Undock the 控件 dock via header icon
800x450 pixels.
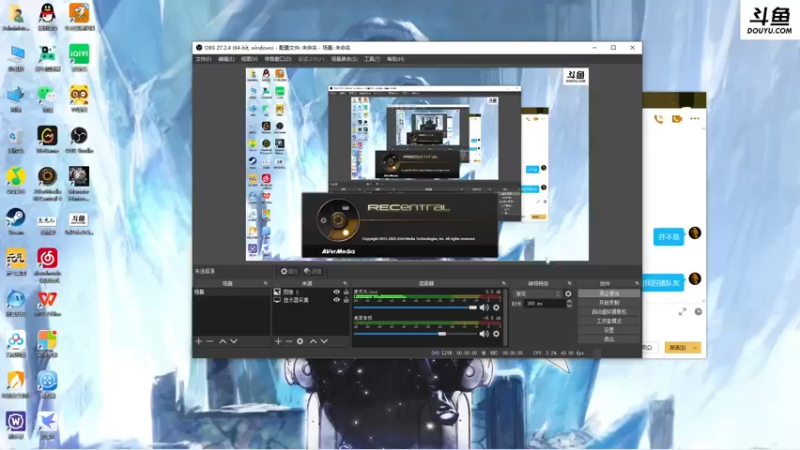[637, 283]
